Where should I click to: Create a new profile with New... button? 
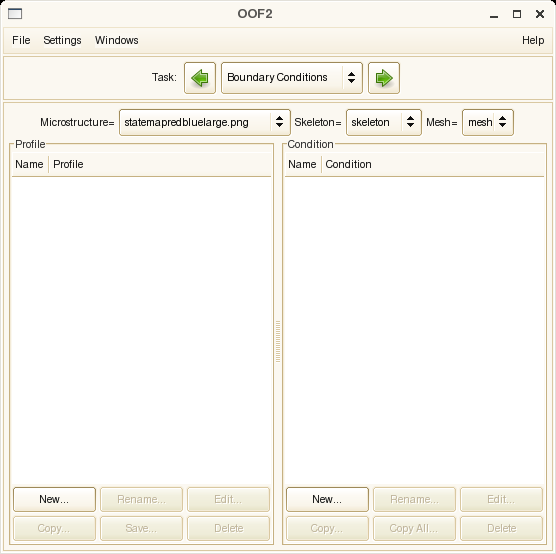pyautogui.click(x=54, y=499)
